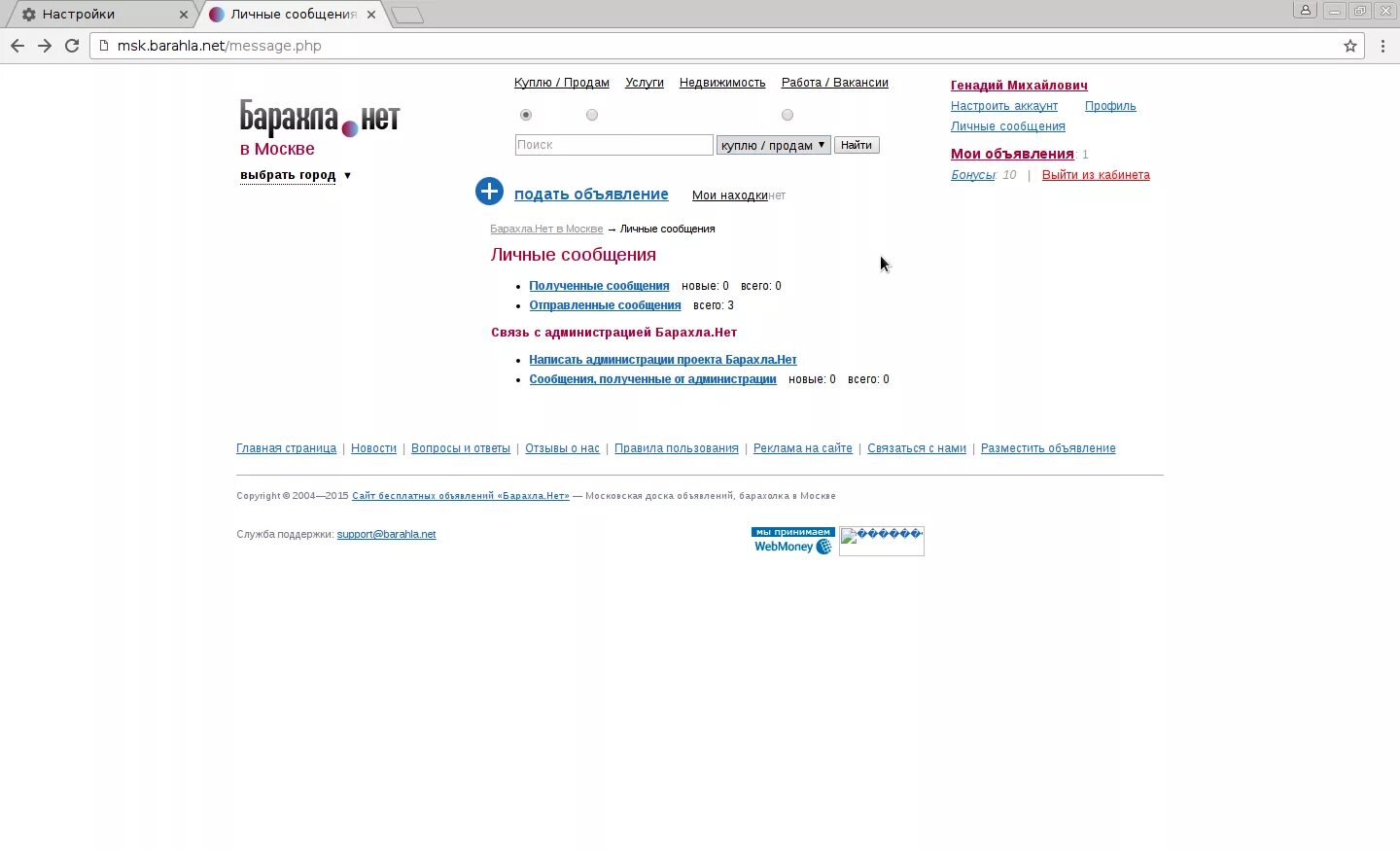Expand the выбрать город city selector
This screenshot has width=1400, height=850.
point(296,175)
